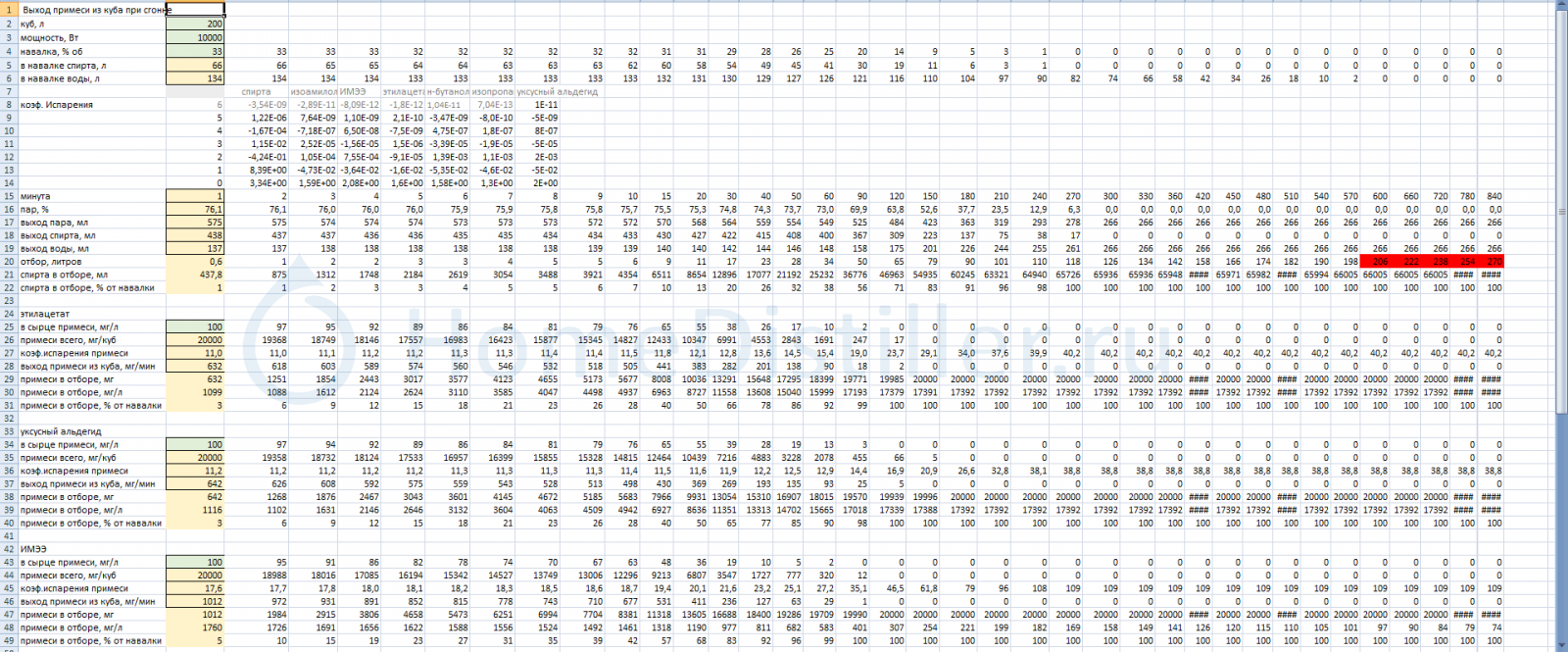
Task: Click row header 32 of the blank row
Action: (9, 419)
